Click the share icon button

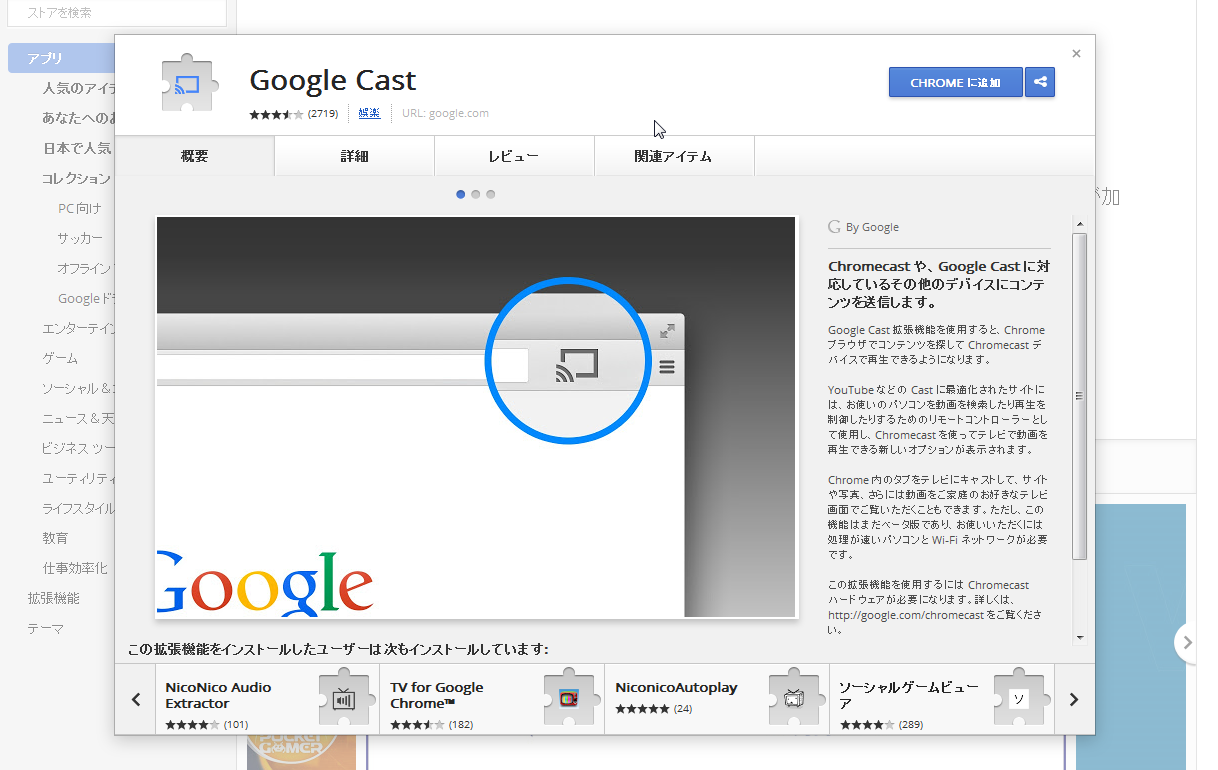pyautogui.click(x=1040, y=83)
